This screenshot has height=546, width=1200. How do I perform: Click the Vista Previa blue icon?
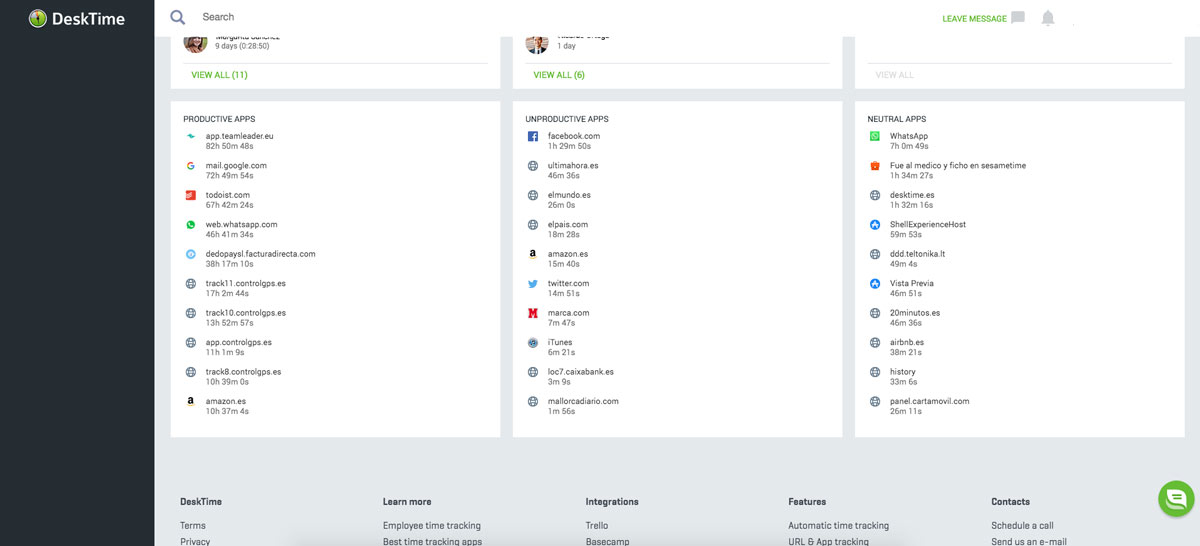coord(875,284)
